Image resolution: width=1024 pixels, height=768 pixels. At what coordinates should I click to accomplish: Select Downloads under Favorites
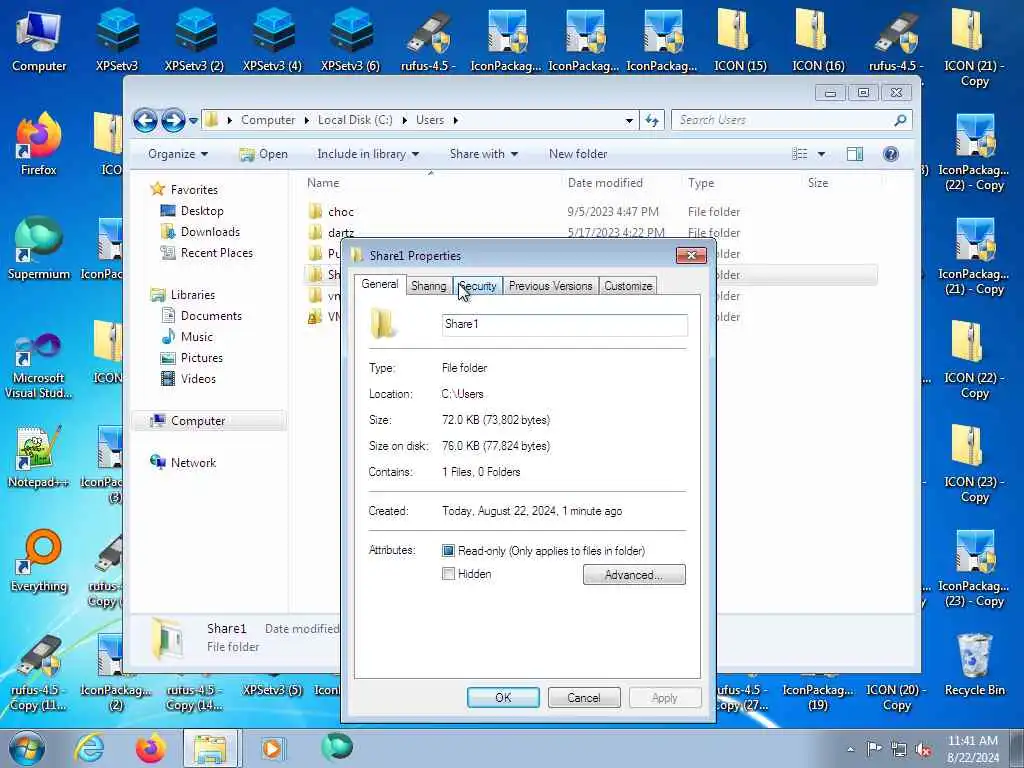[210, 232]
